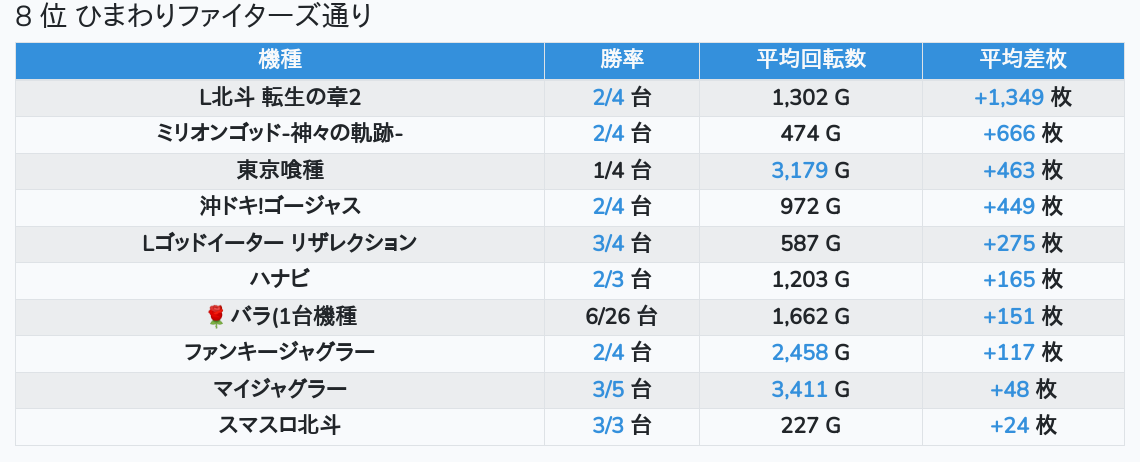Sort by the 平均回転数 column header

(x=811, y=60)
